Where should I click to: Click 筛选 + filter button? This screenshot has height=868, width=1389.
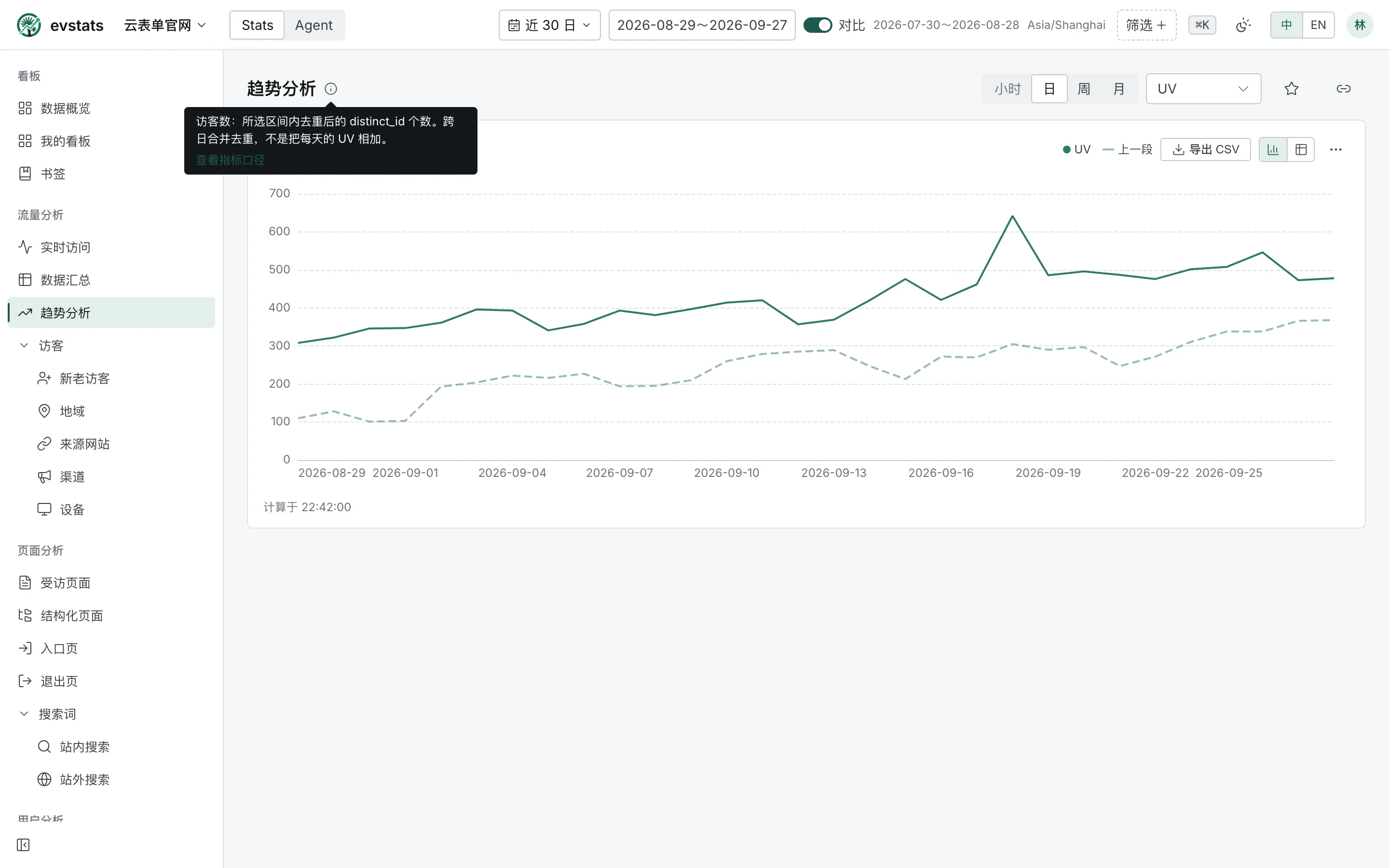click(1146, 25)
